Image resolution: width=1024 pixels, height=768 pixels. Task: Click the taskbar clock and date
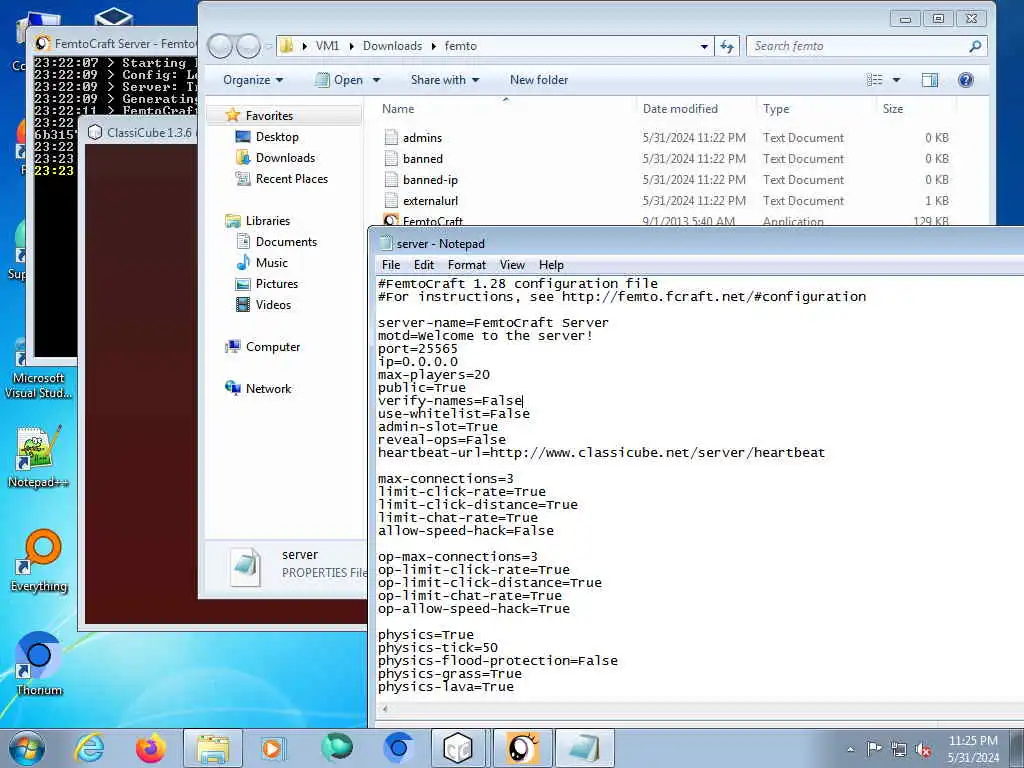(x=973, y=749)
